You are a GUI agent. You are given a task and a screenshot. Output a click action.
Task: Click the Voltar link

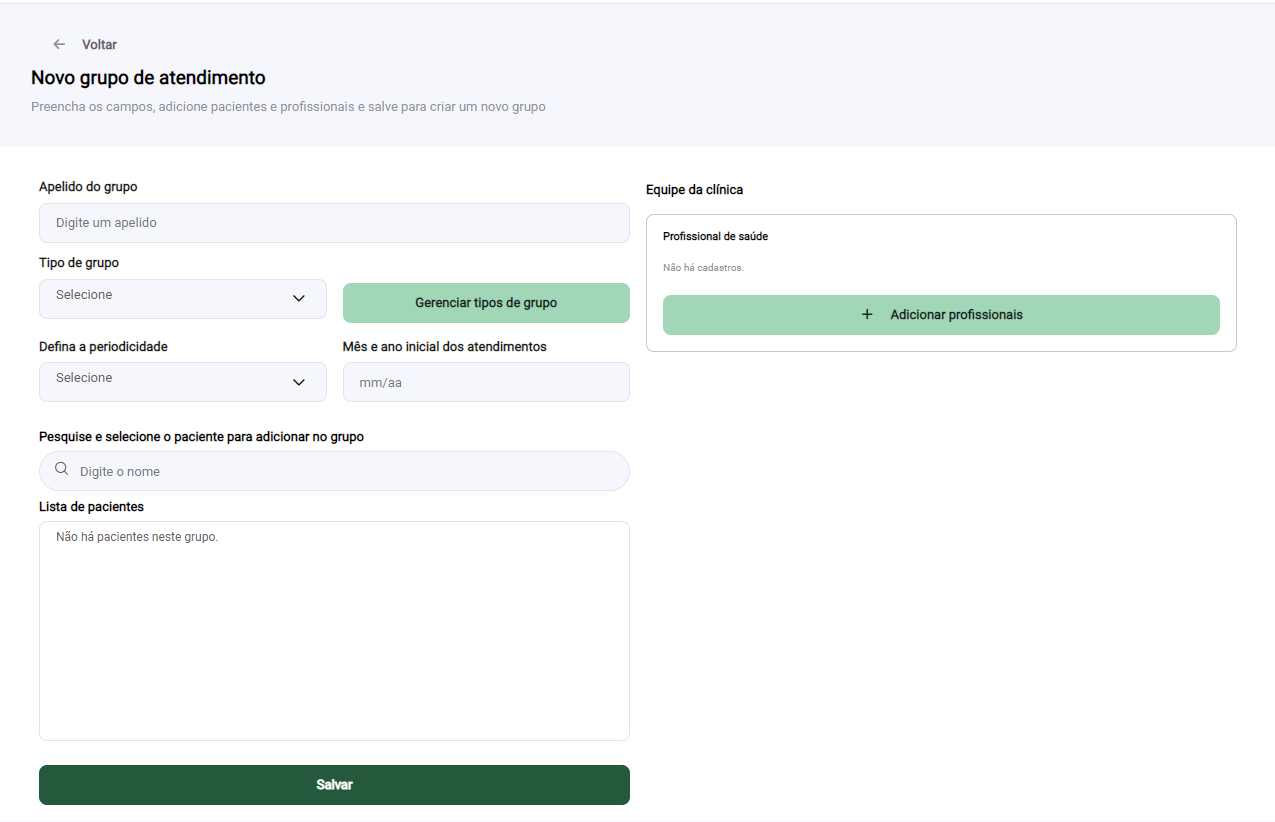(99, 44)
